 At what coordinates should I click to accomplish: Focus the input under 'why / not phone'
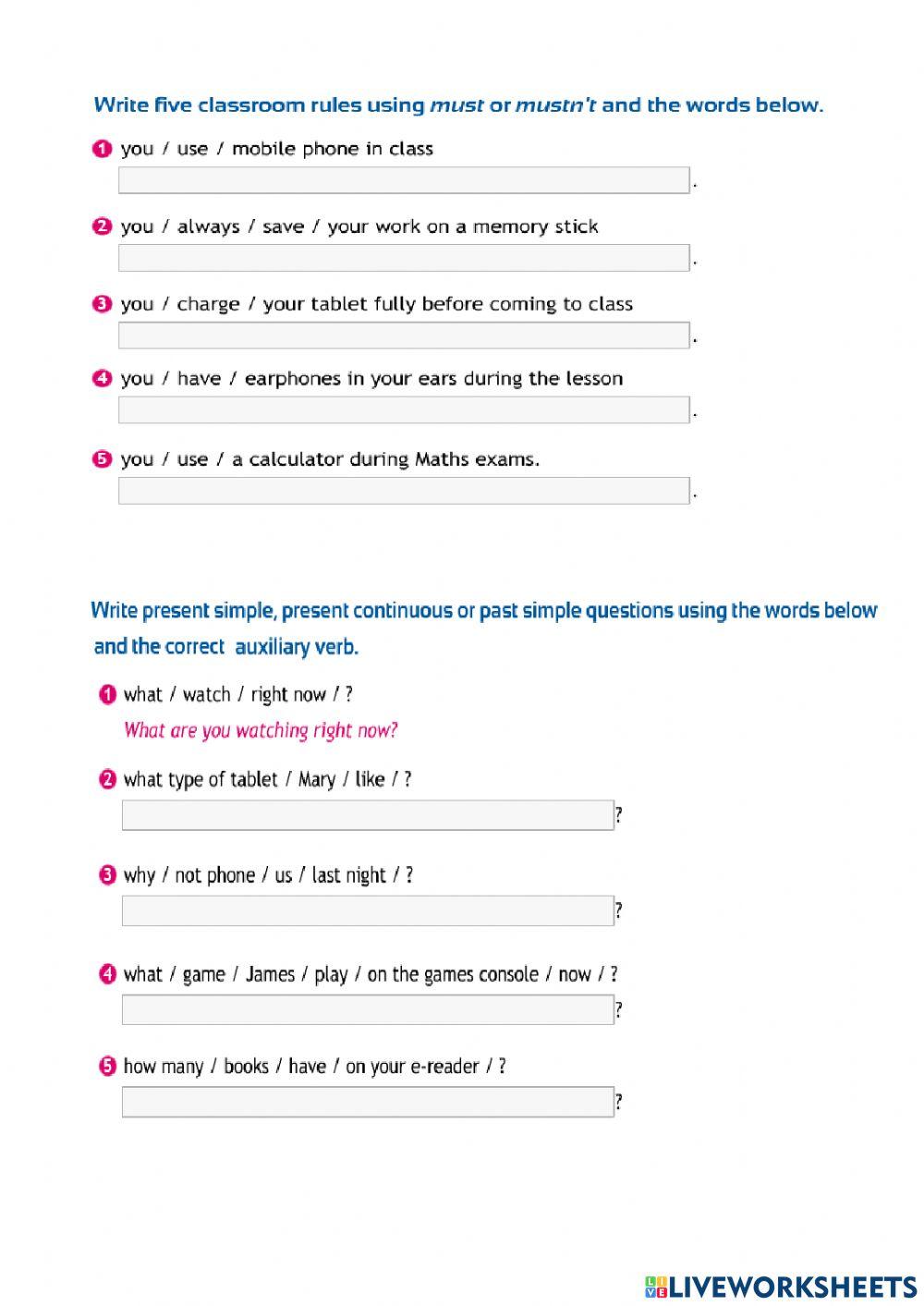(x=368, y=910)
